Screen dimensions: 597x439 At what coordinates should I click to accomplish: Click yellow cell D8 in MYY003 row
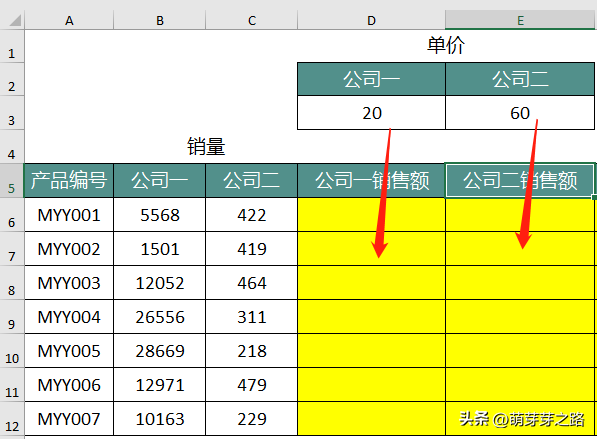371,283
